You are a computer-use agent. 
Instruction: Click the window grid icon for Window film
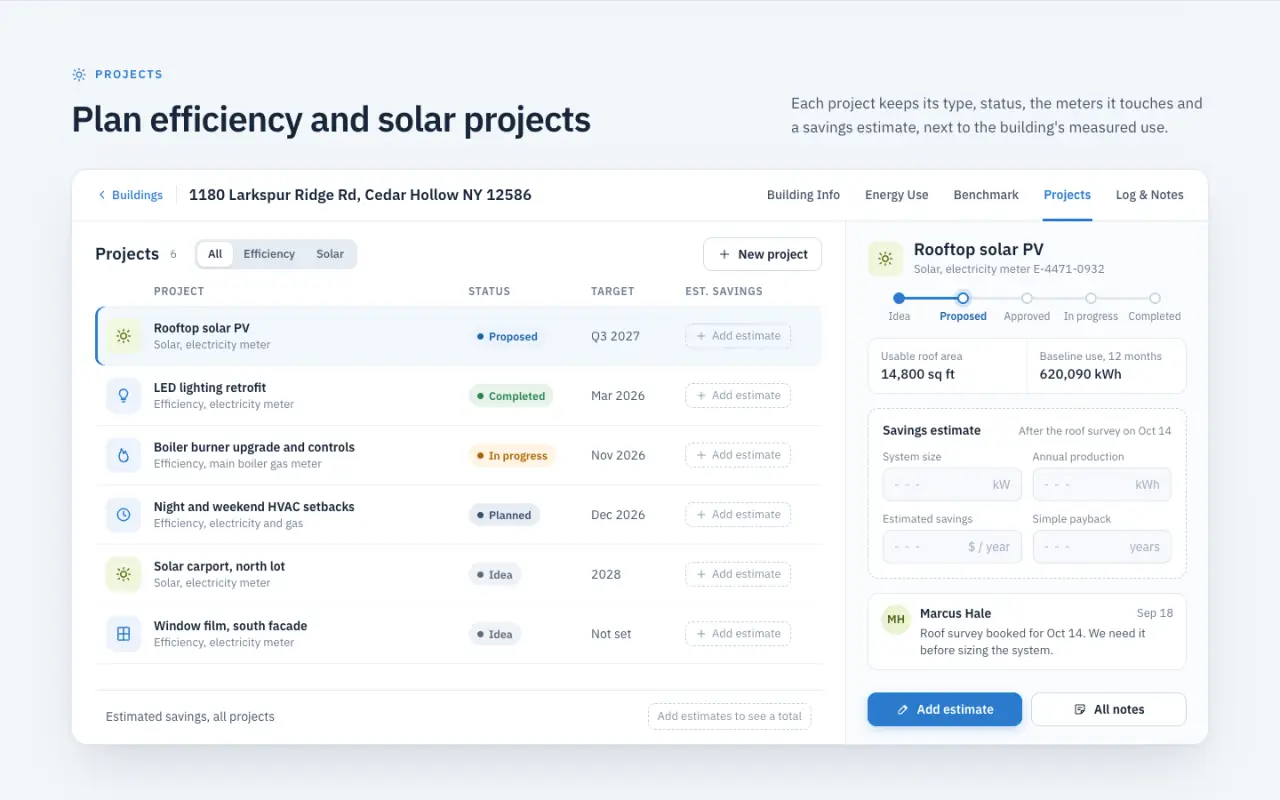point(123,634)
